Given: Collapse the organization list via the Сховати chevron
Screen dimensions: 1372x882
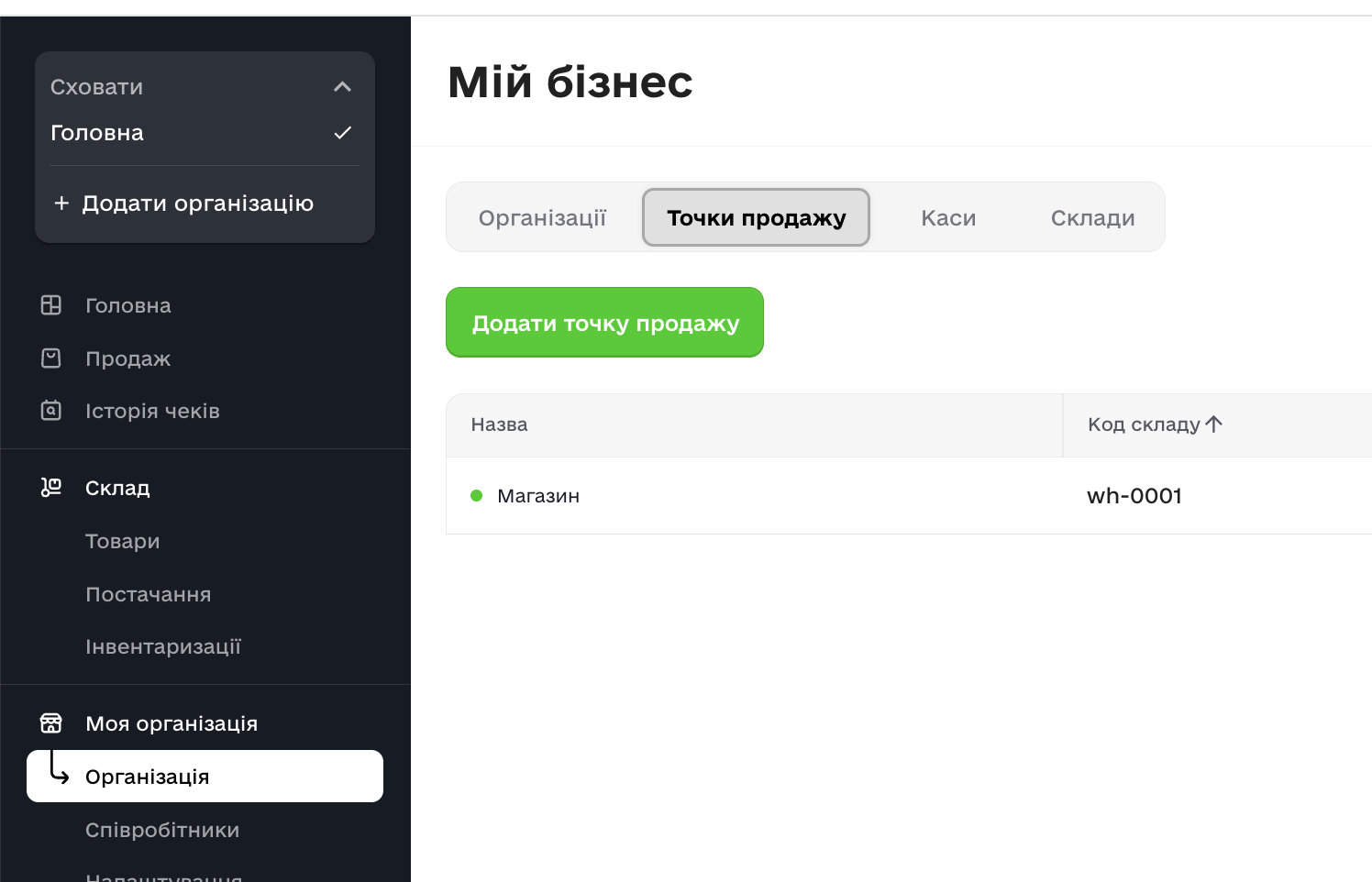Looking at the screenshot, I should 342,87.
